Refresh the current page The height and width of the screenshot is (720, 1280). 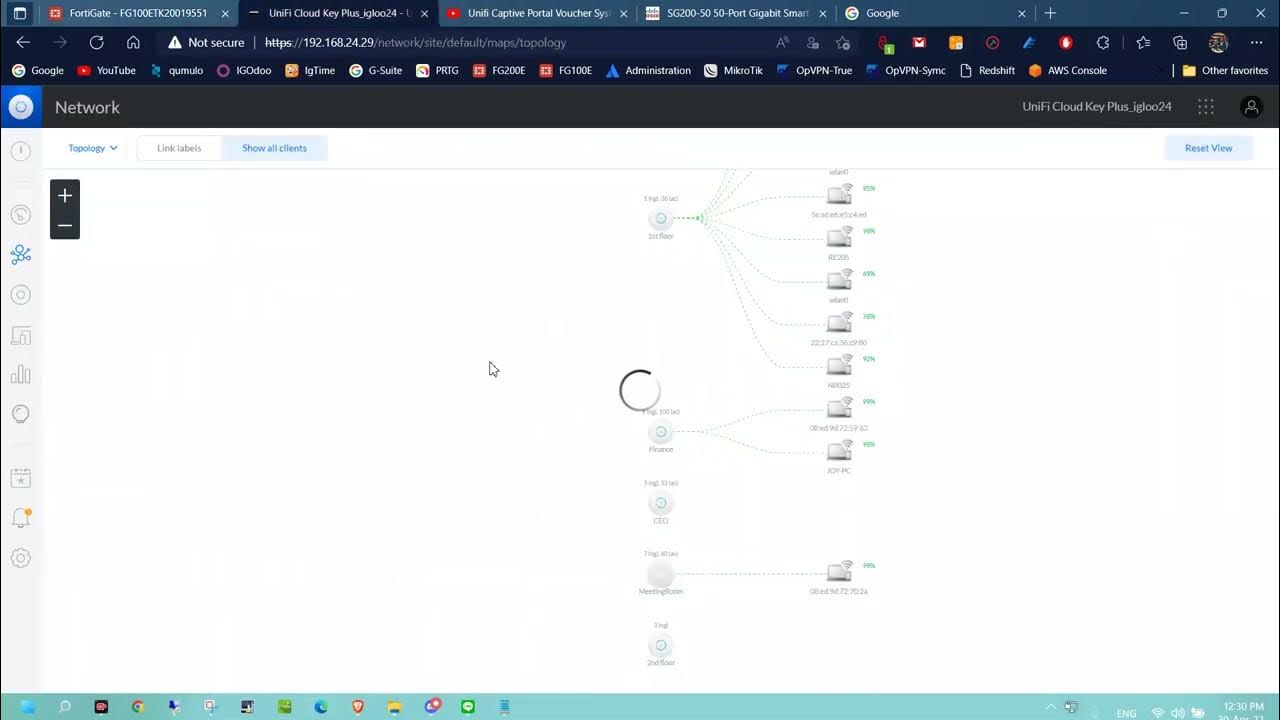(96, 43)
